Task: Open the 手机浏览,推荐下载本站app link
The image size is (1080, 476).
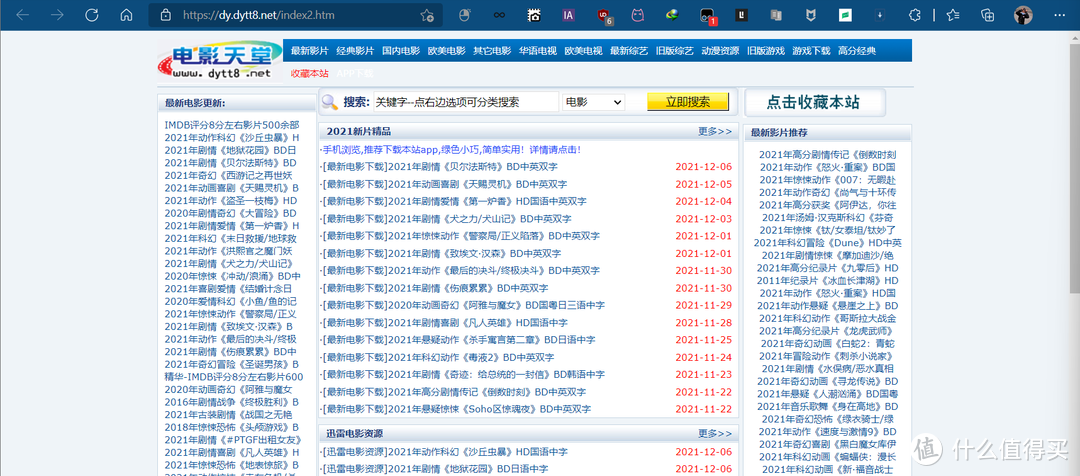Action: point(450,149)
